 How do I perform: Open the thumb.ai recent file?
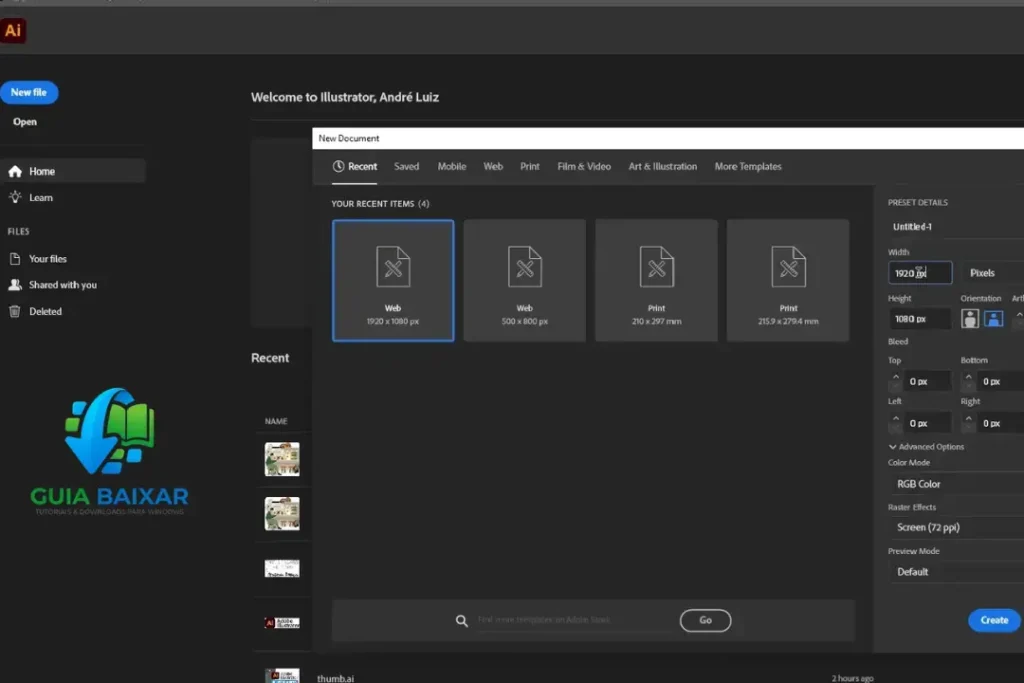pyautogui.click(x=336, y=678)
